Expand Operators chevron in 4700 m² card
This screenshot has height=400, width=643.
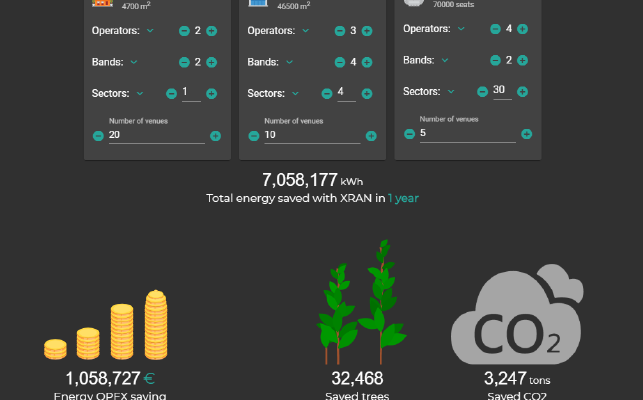coord(150,30)
